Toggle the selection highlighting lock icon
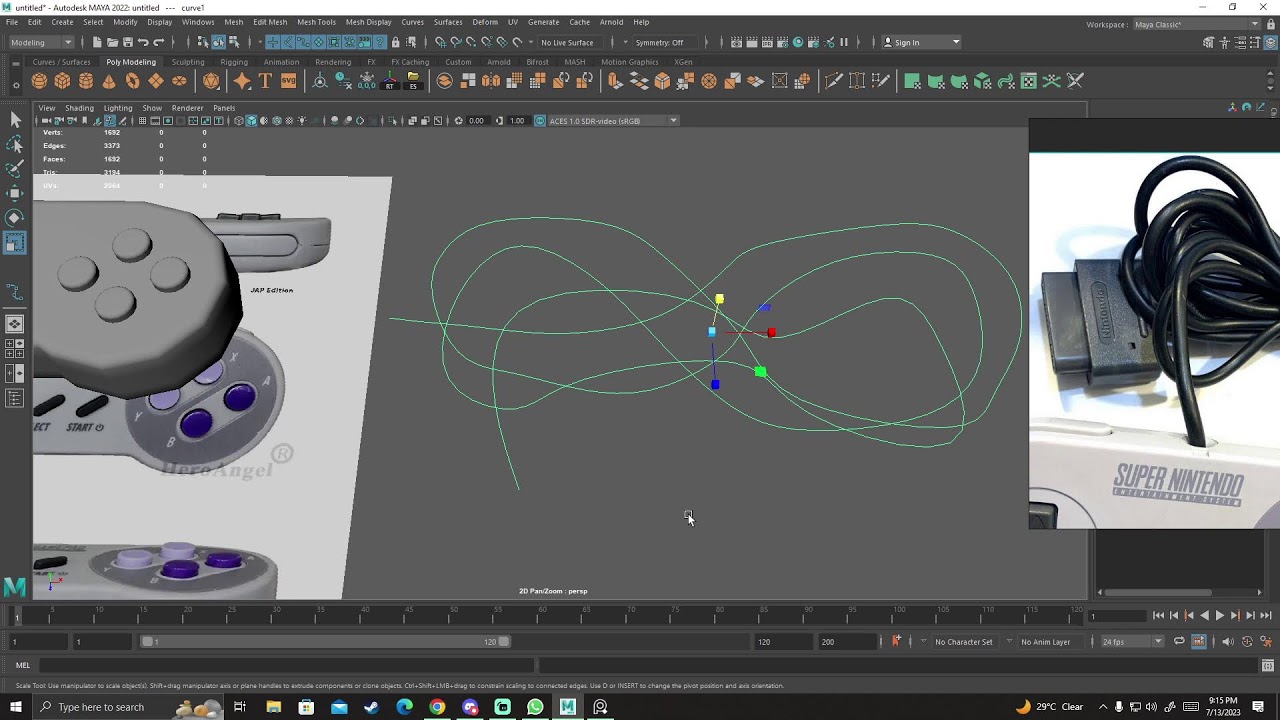This screenshot has width=1280, height=720. tap(395, 42)
